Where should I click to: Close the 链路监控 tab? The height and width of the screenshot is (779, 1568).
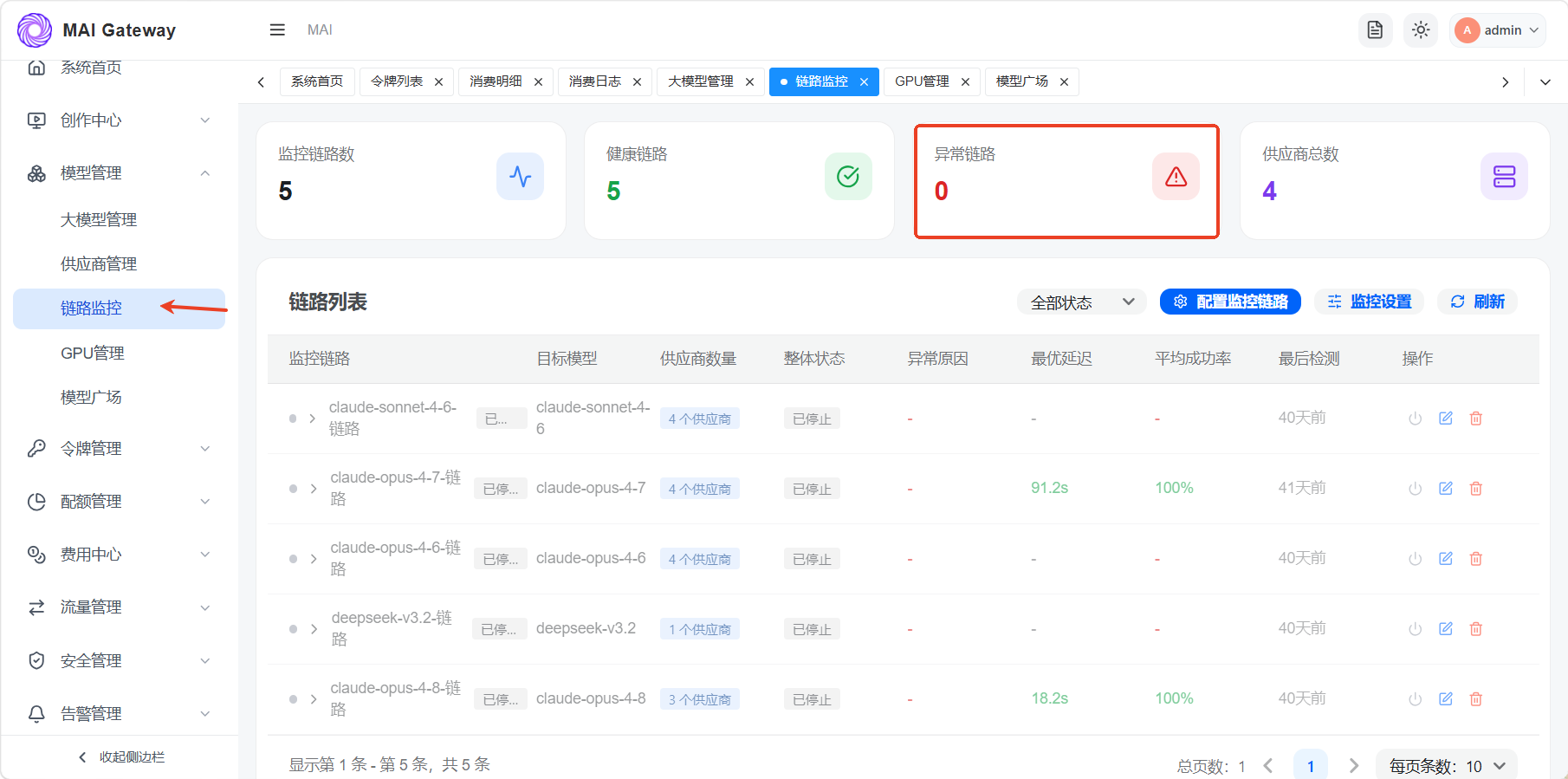864,82
